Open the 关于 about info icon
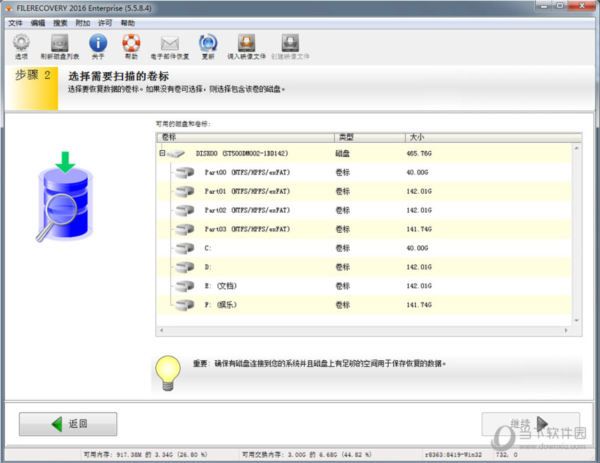This screenshot has width=600, height=463. coord(98,42)
